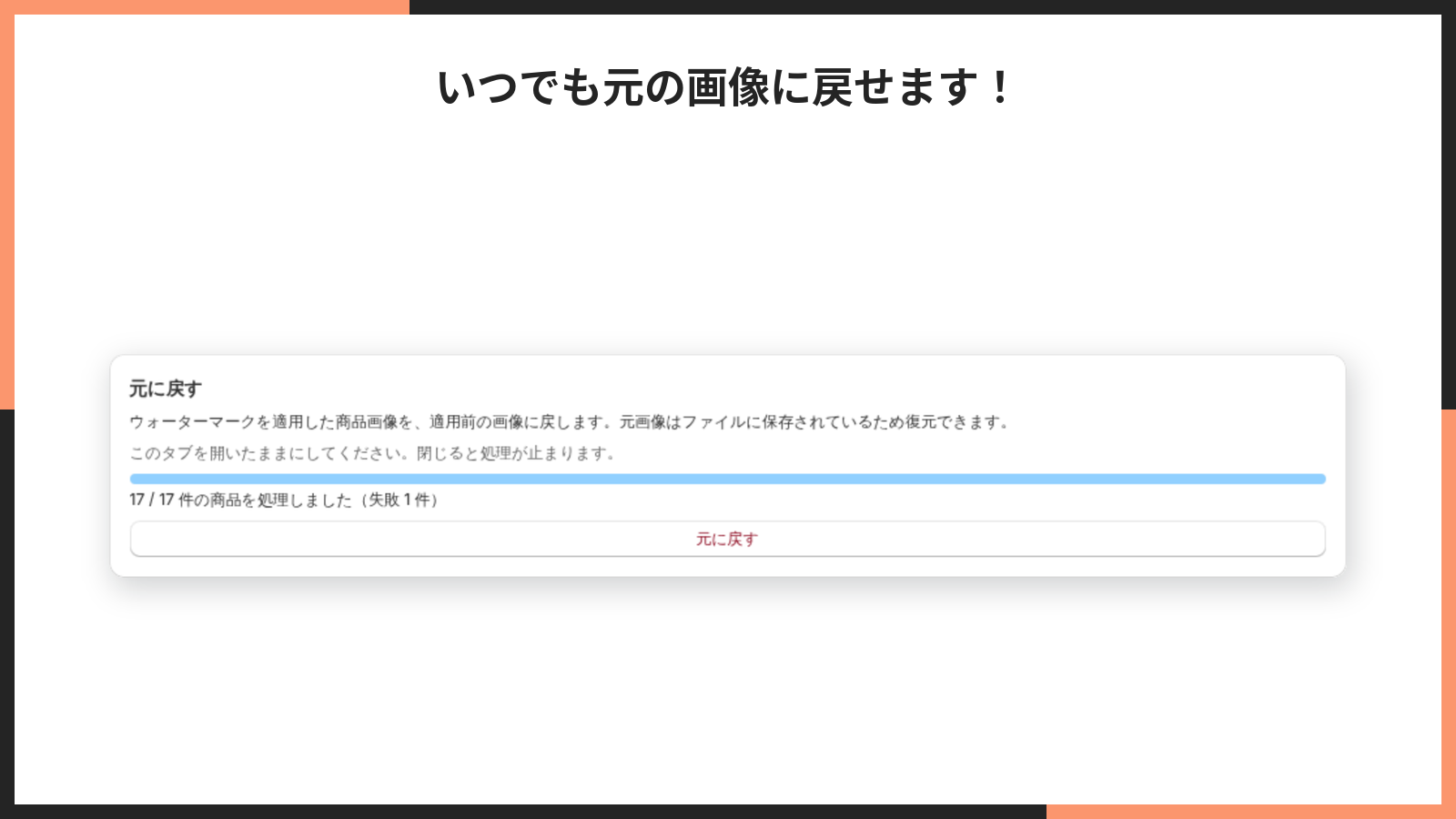
Task: Click the 元に戻す restore button
Action: coord(727,539)
